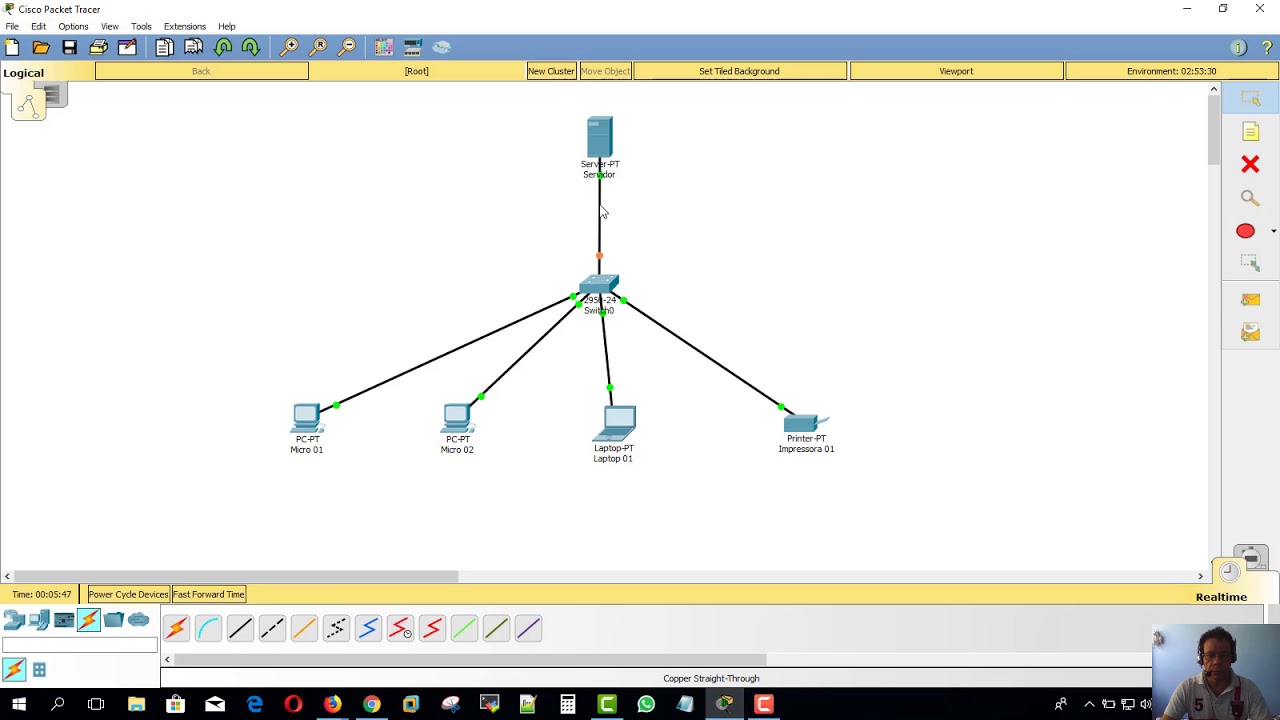Select Components category
Screen dimensions: 1280x720
(64, 621)
